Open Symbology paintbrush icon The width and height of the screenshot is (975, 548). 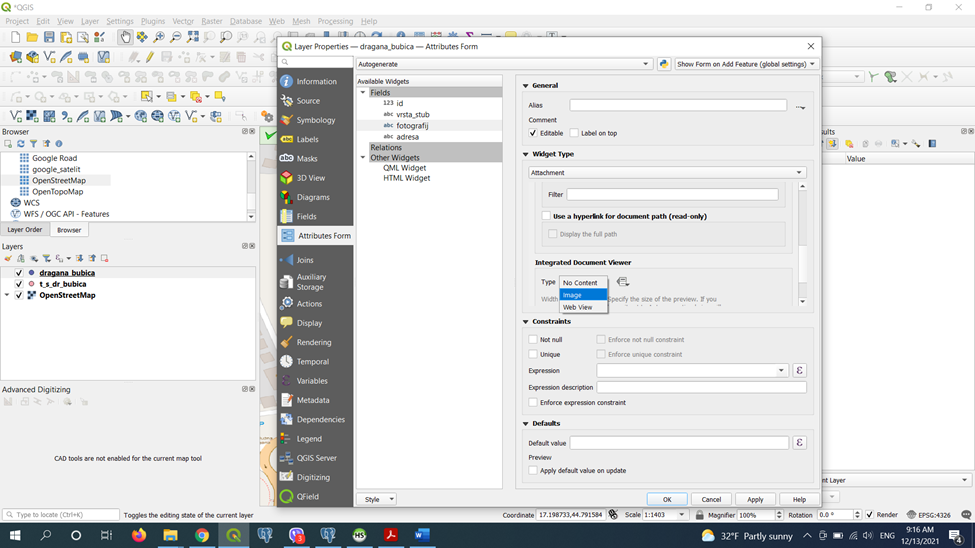tap(286, 120)
